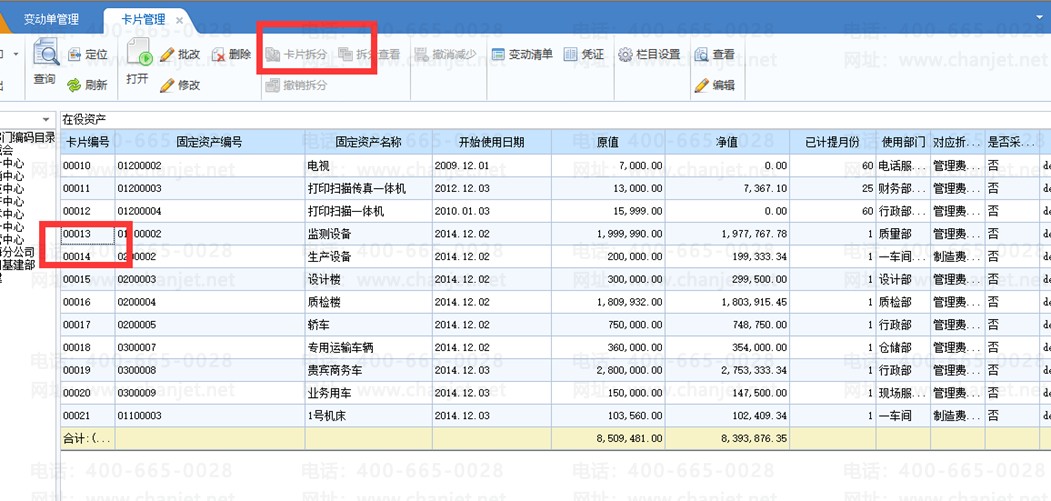Click the 编辑 edit pencil icon
This screenshot has width=1051, height=501.
pos(701,85)
